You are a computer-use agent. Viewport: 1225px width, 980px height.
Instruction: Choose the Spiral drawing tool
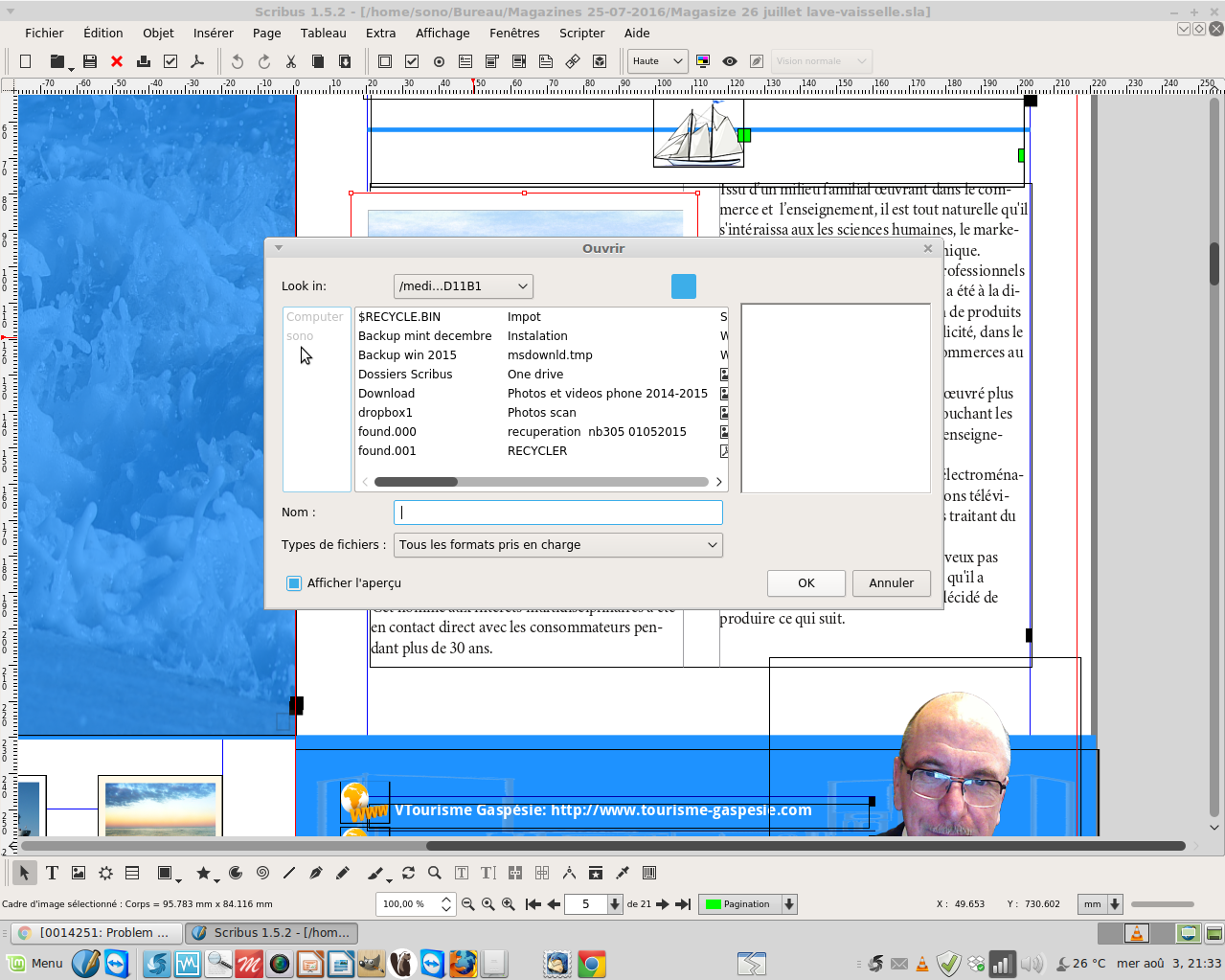262,873
